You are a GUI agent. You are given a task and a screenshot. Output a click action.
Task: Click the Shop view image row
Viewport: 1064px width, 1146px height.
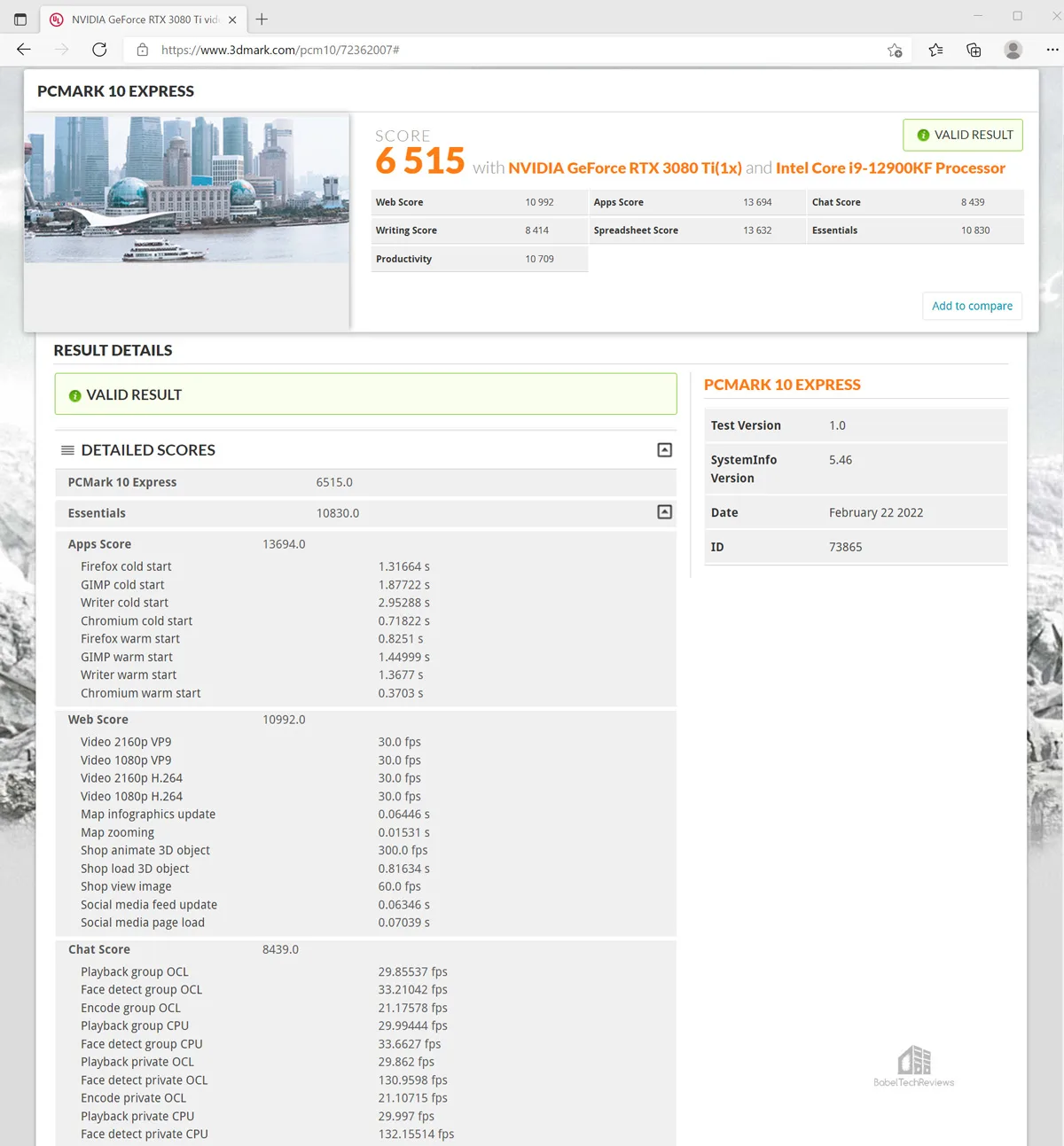pyautogui.click(x=365, y=886)
